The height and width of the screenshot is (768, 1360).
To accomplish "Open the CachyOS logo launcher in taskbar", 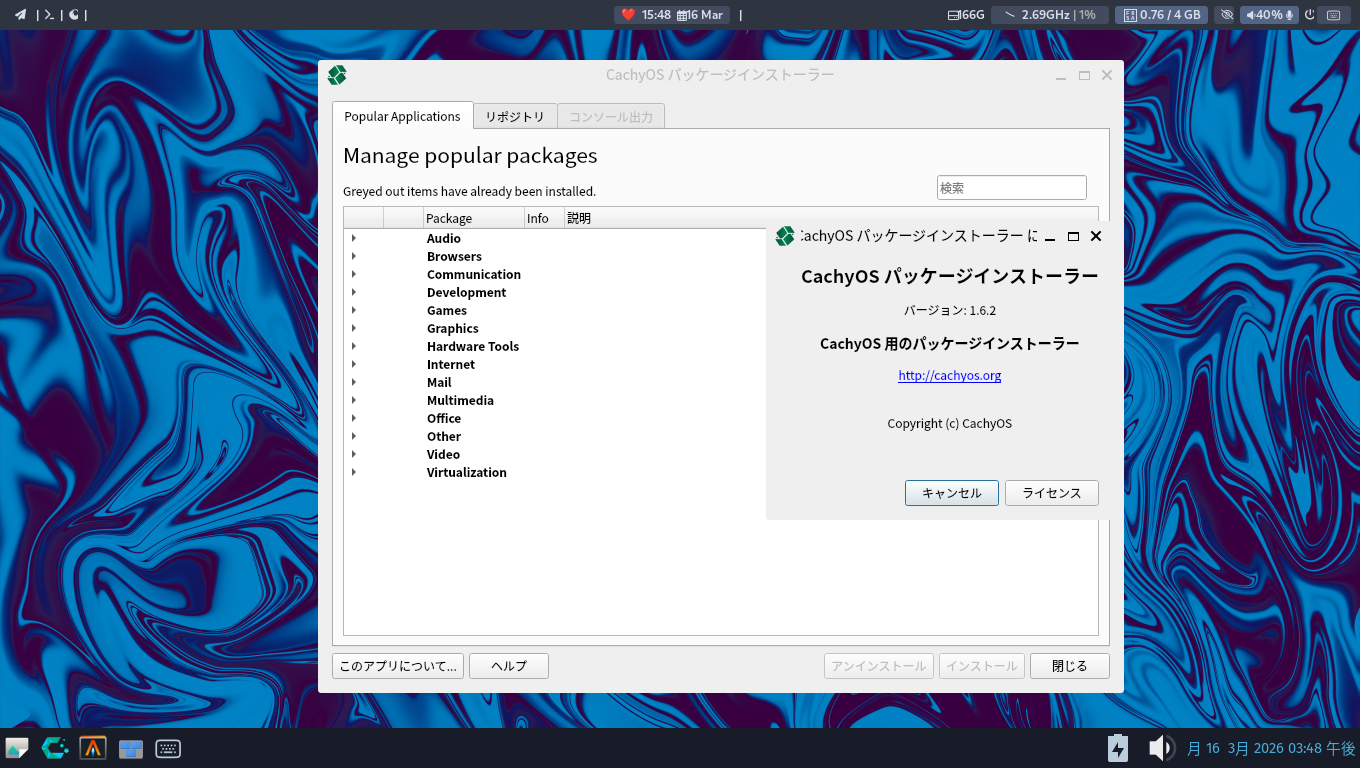I will [55, 748].
